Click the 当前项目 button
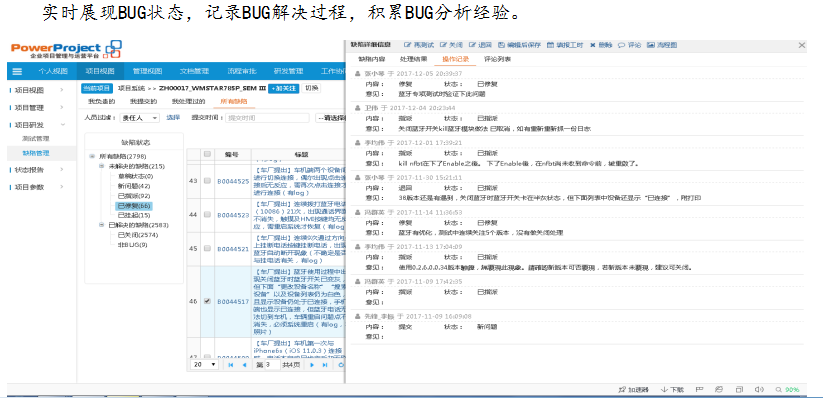The width and height of the screenshot is (823, 398). [97, 88]
